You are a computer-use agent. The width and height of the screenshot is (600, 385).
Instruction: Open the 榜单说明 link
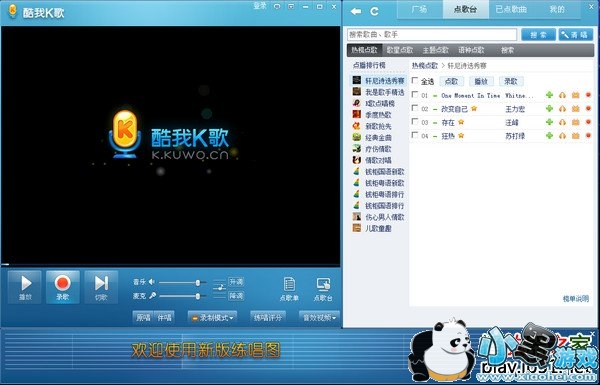coord(576,299)
